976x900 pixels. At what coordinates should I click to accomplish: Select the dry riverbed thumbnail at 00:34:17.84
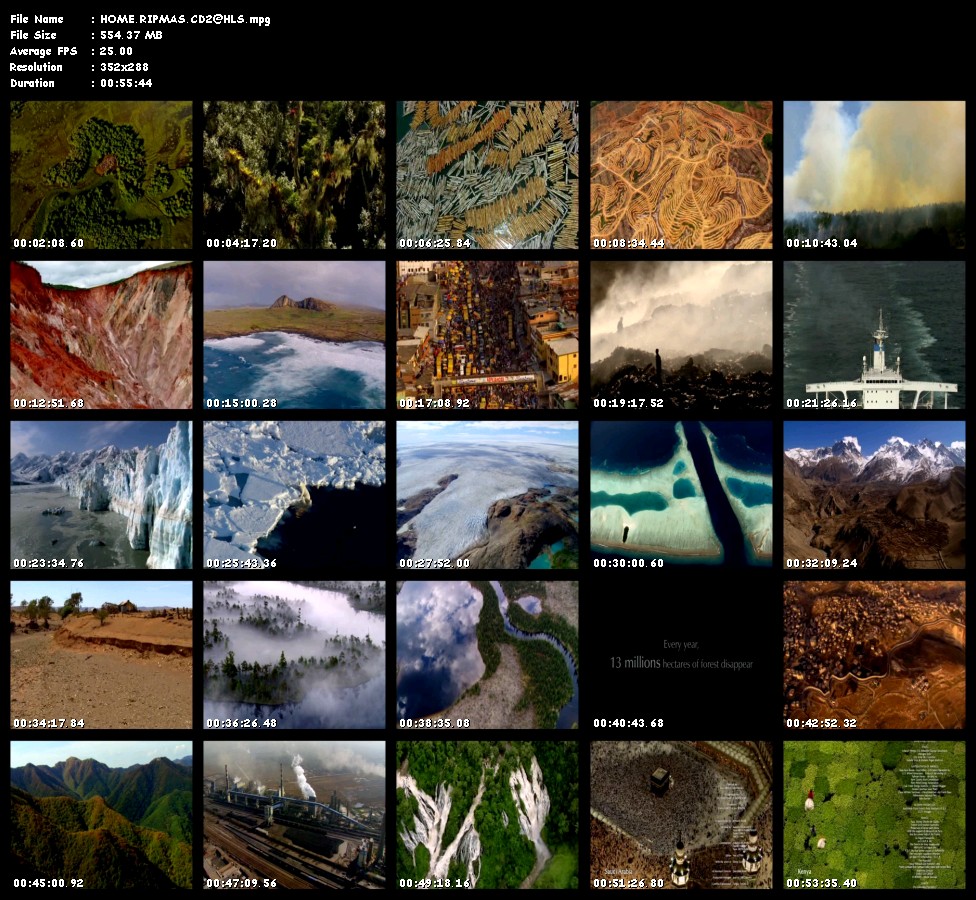101,655
